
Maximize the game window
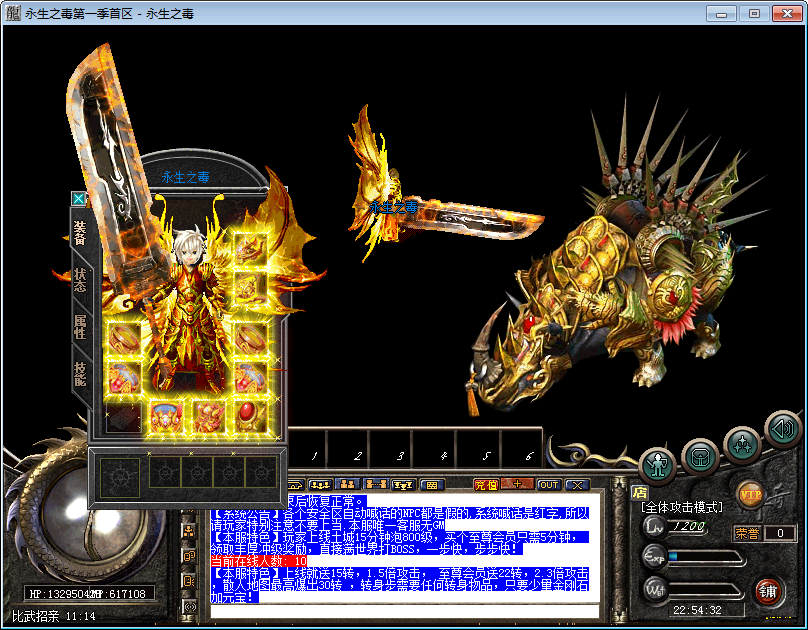(754, 13)
